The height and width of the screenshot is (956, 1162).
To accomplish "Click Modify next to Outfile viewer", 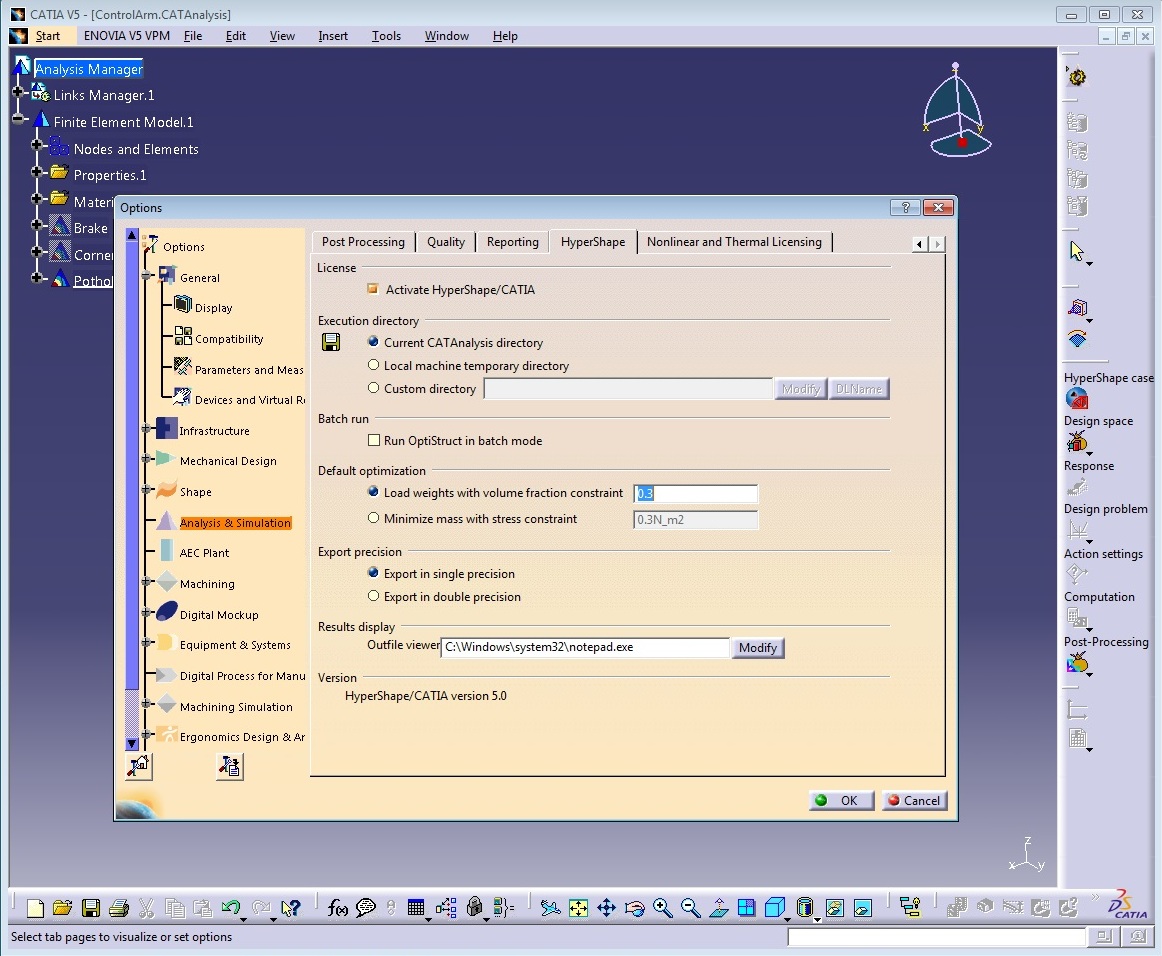I will (x=757, y=648).
